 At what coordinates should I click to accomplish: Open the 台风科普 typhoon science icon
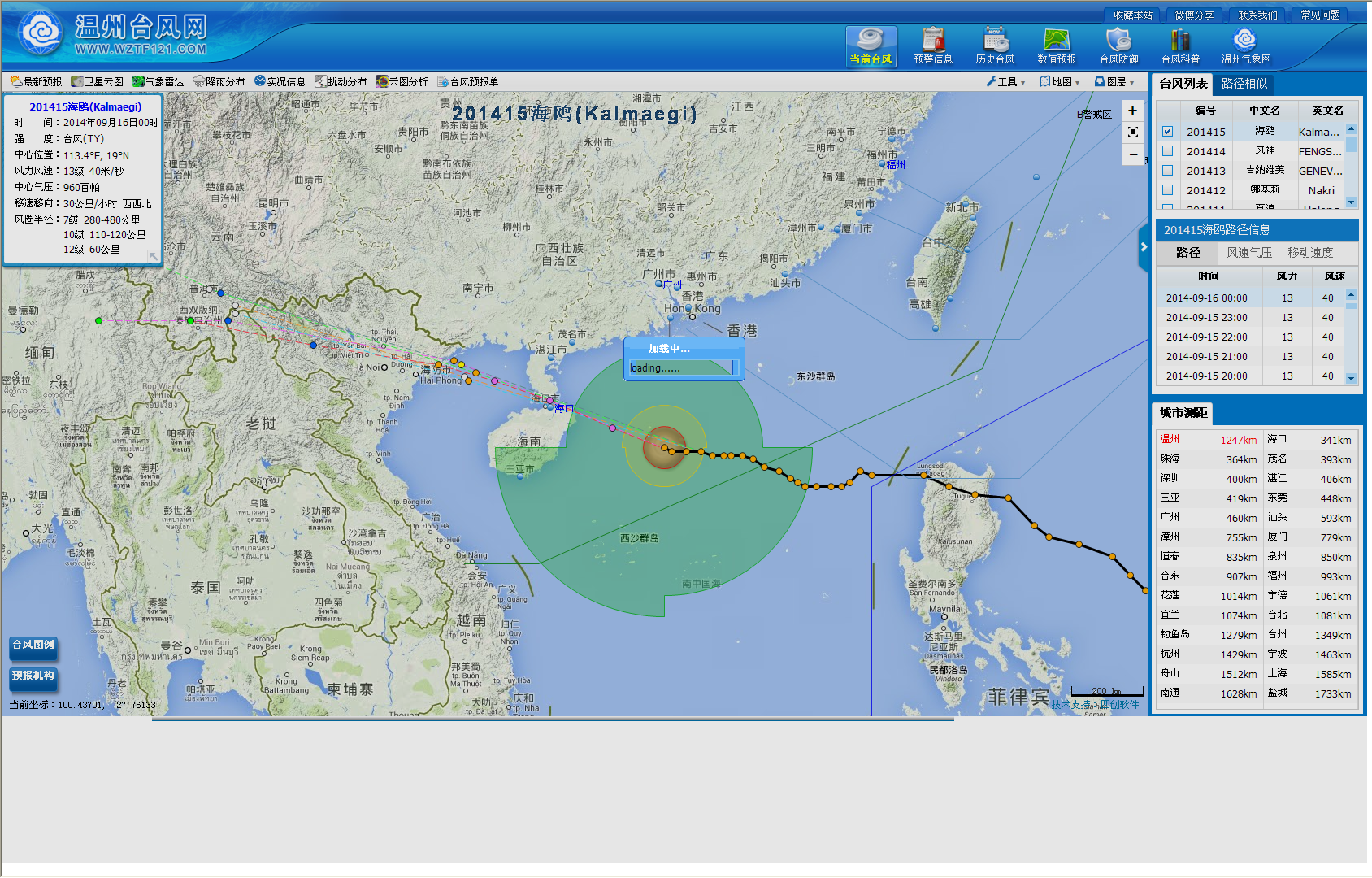(1180, 46)
